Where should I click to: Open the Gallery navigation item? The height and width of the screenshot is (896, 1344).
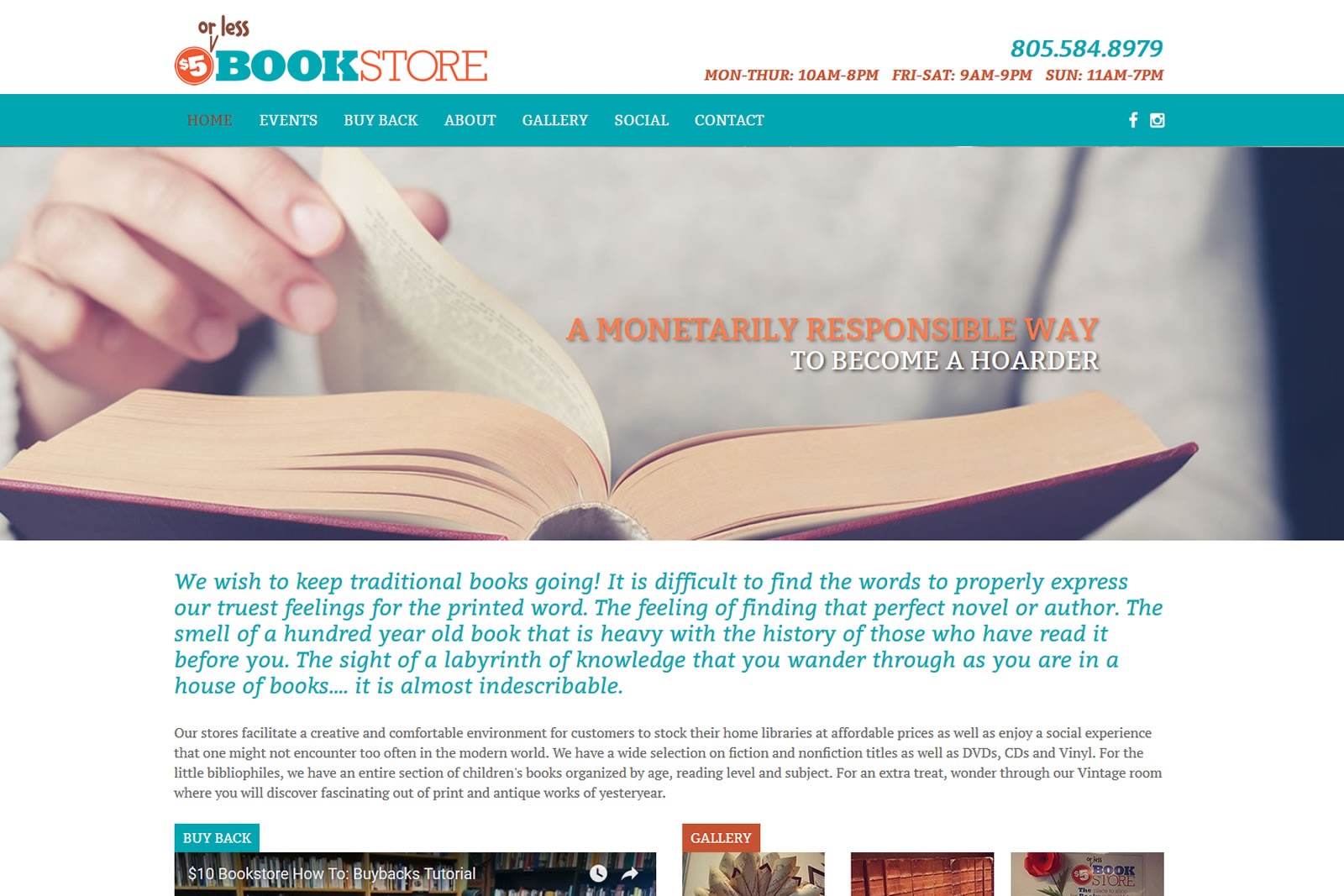tap(555, 120)
